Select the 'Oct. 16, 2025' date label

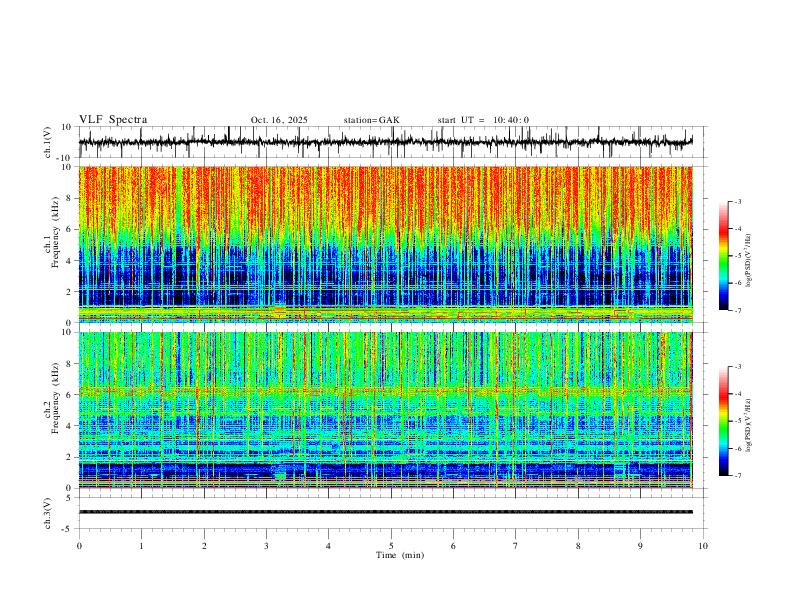[279, 120]
